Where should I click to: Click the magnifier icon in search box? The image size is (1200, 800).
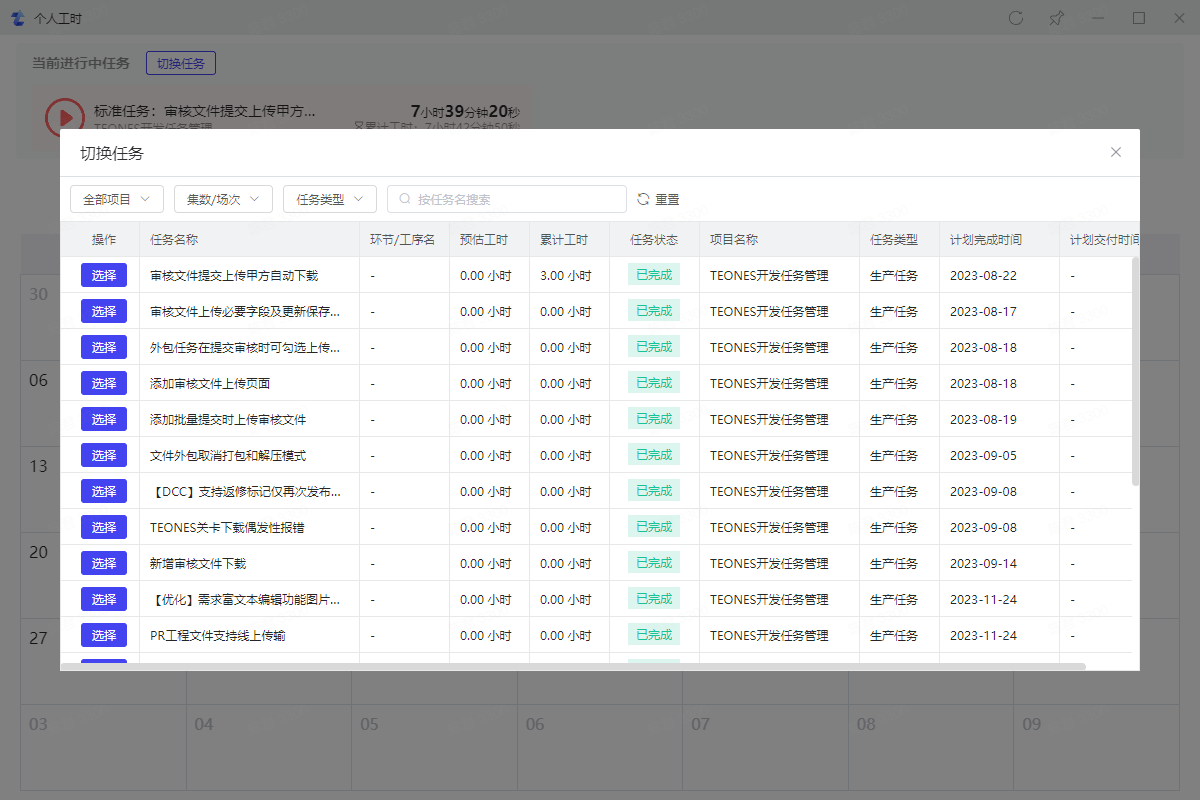[405, 199]
